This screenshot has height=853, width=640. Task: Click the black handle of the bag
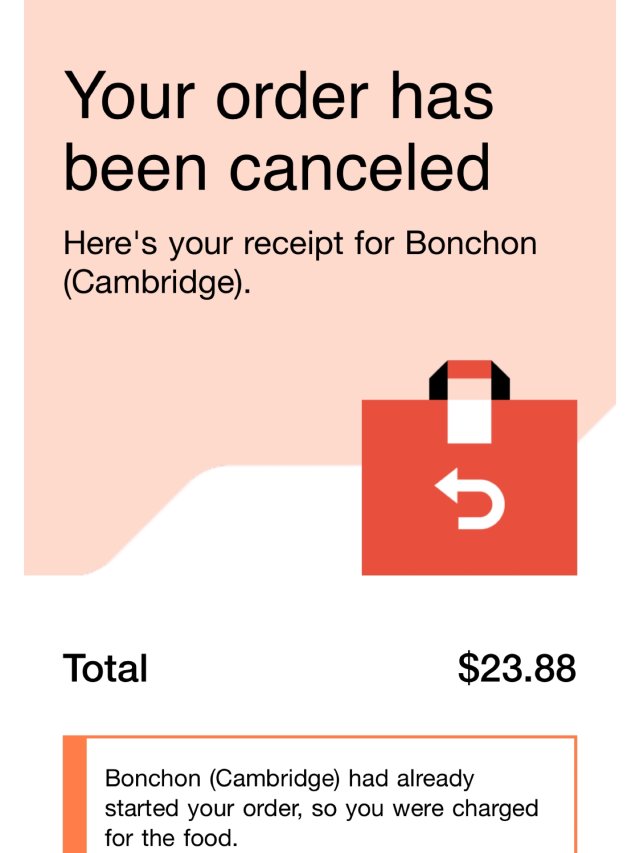438,382
